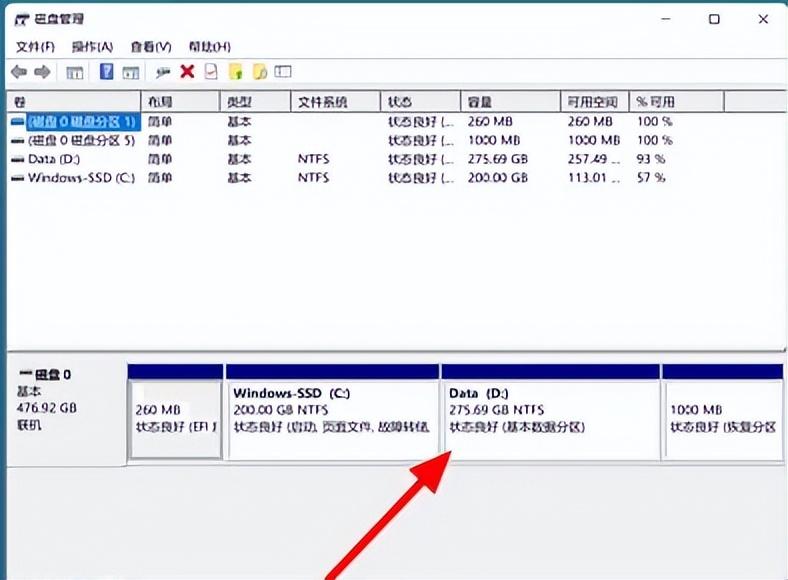Screen dimensions: 788x580
Task: Select Windows-SSD (C:) row in volume list
Action: coord(80,178)
